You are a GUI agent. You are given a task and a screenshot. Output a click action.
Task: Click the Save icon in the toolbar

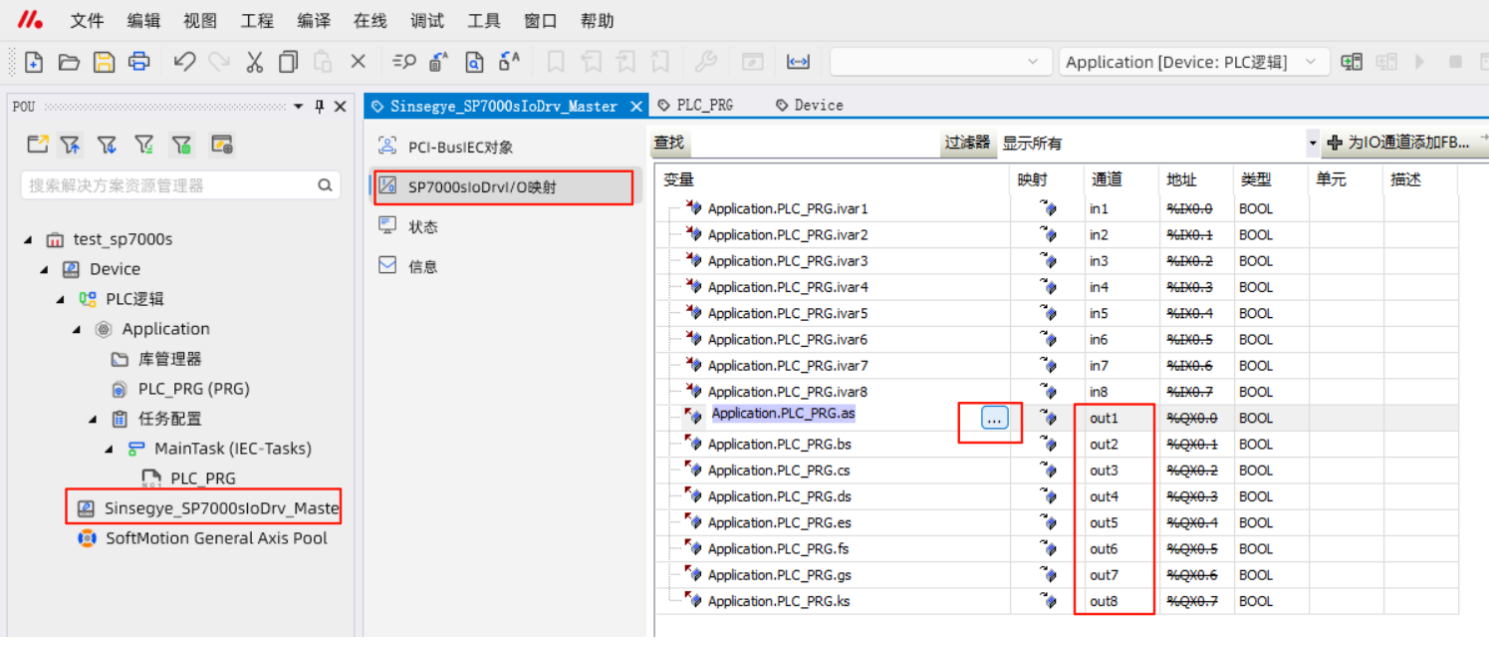(x=104, y=62)
